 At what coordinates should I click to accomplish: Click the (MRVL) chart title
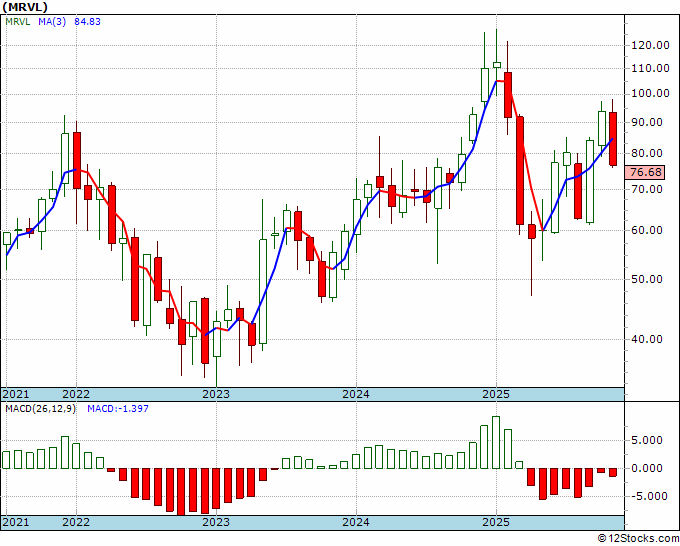(25, 7)
